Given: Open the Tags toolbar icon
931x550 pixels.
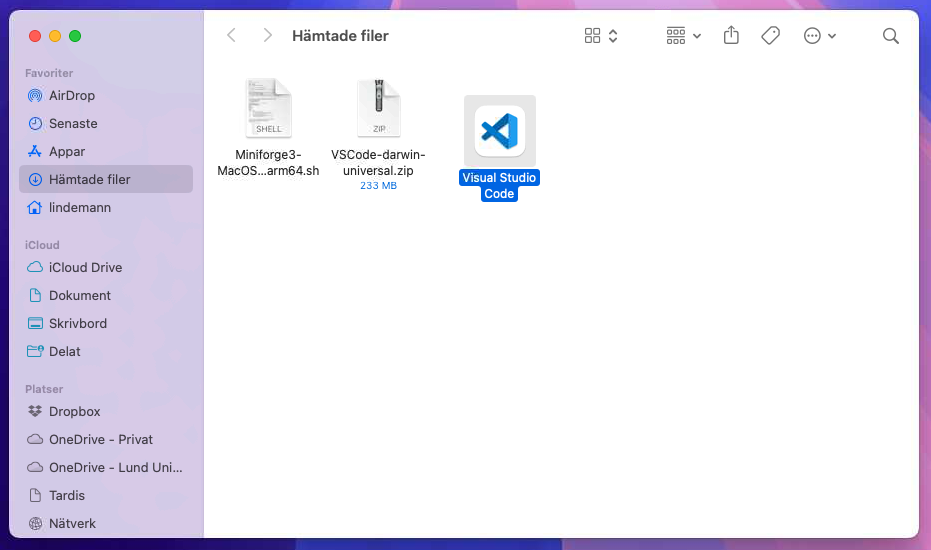Looking at the screenshot, I should 770,36.
